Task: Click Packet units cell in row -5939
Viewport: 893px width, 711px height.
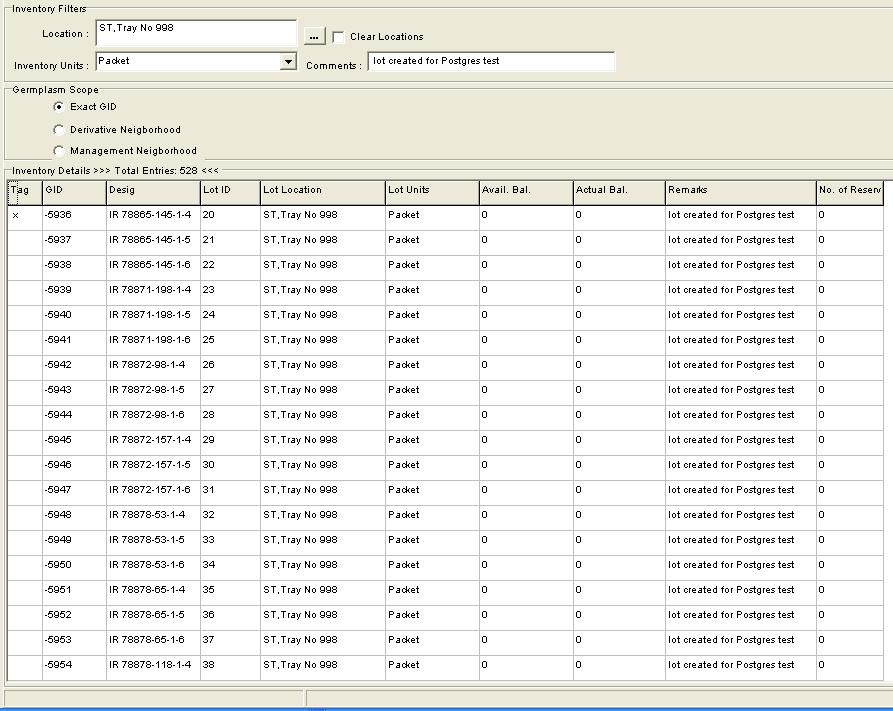Action: (433, 293)
